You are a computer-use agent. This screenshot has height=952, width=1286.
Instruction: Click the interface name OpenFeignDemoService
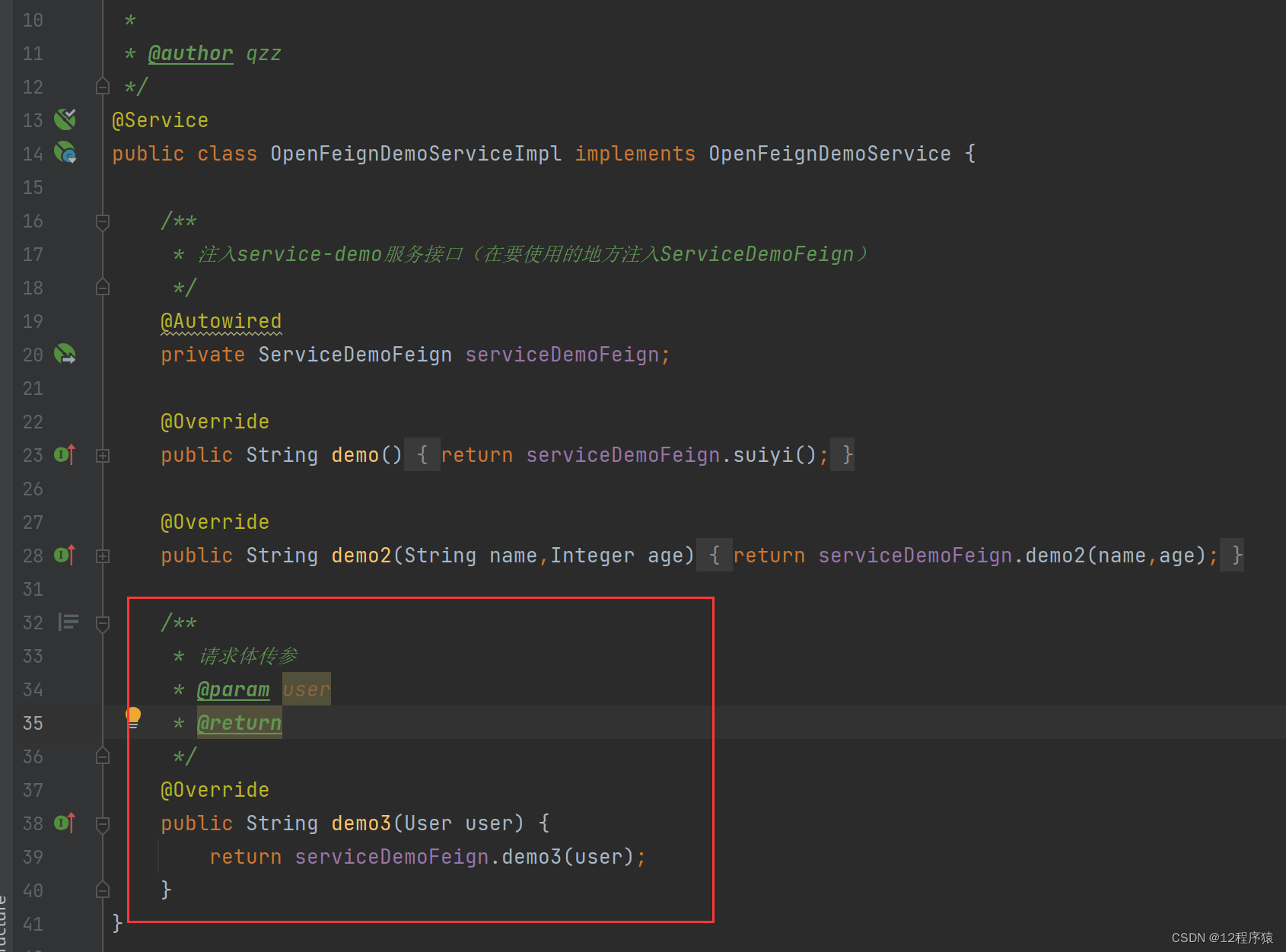829,154
